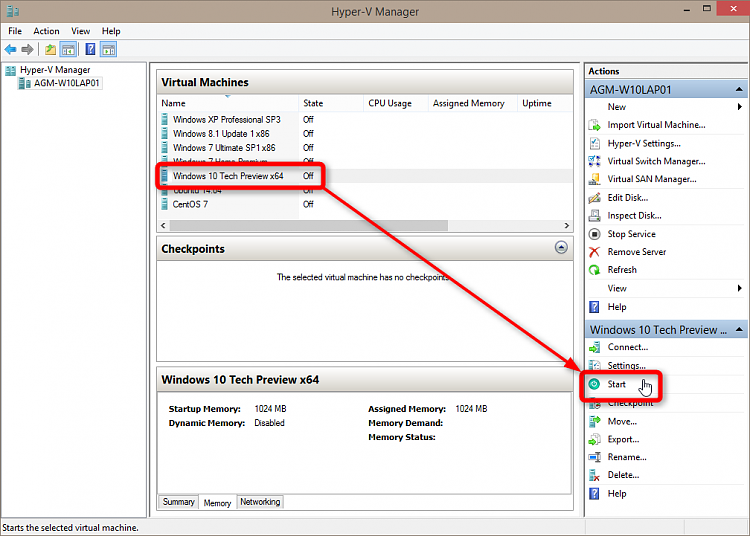Click Import Virtual Machine... action
This screenshot has width=750, height=536.
pyautogui.click(x=656, y=125)
